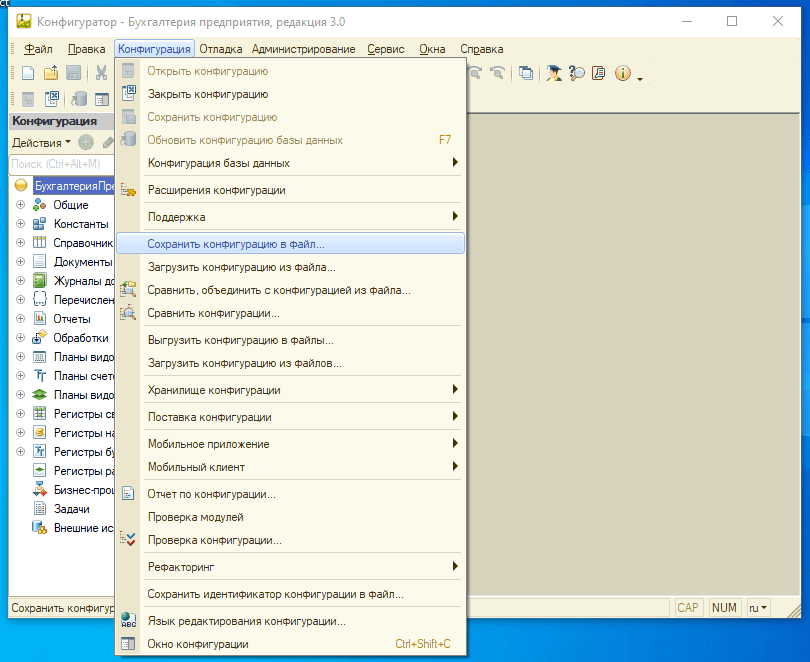Expand the Документы tree node
Screen dimensions: 810x662
pyautogui.click(x=19, y=262)
